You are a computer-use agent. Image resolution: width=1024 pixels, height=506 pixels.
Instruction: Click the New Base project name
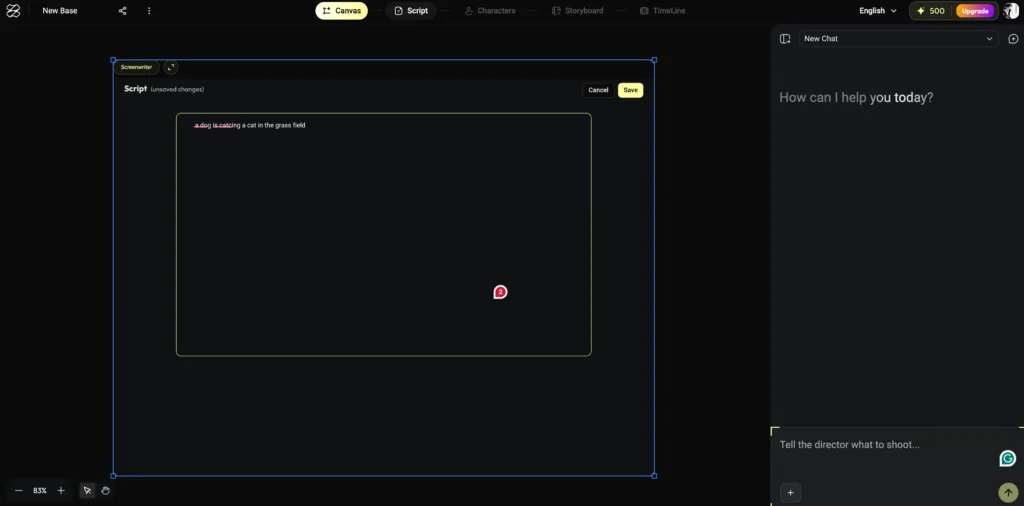tap(59, 10)
